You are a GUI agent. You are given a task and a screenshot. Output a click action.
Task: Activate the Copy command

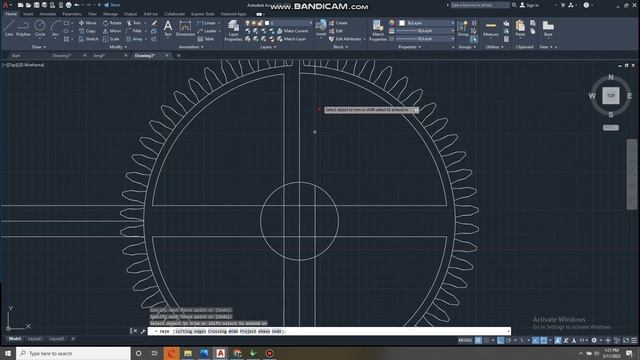pyautogui.click(x=87, y=31)
